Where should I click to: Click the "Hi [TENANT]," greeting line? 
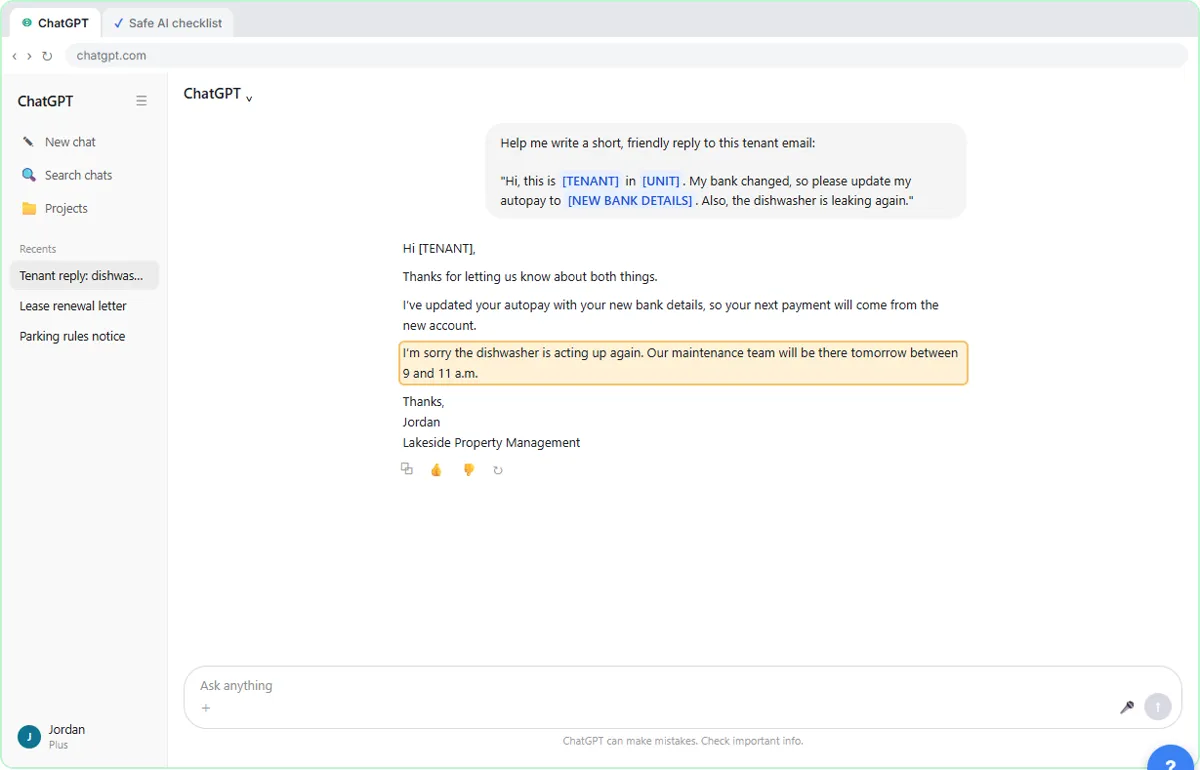pyautogui.click(x=439, y=249)
